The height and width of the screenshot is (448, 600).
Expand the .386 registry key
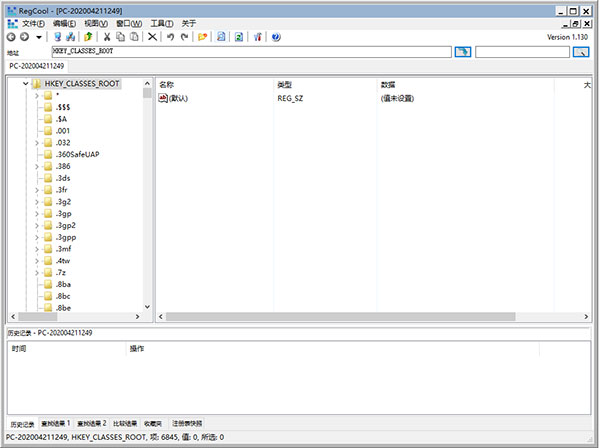point(36,166)
